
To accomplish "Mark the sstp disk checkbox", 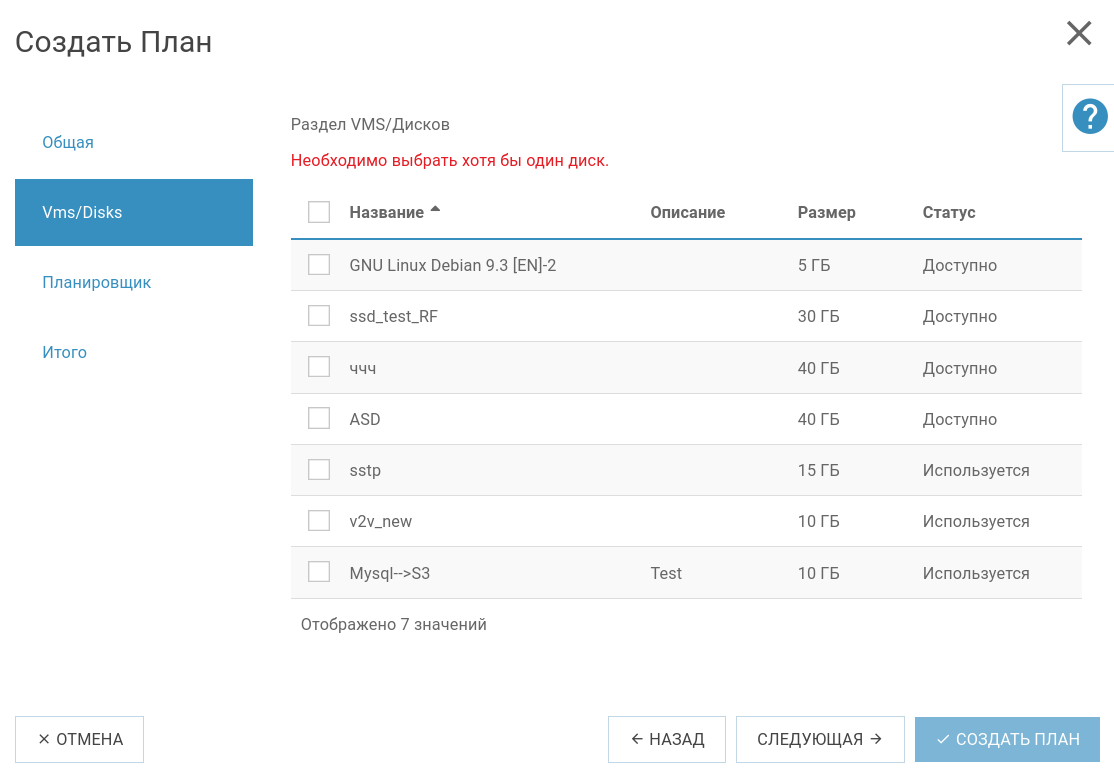I will click(x=319, y=470).
